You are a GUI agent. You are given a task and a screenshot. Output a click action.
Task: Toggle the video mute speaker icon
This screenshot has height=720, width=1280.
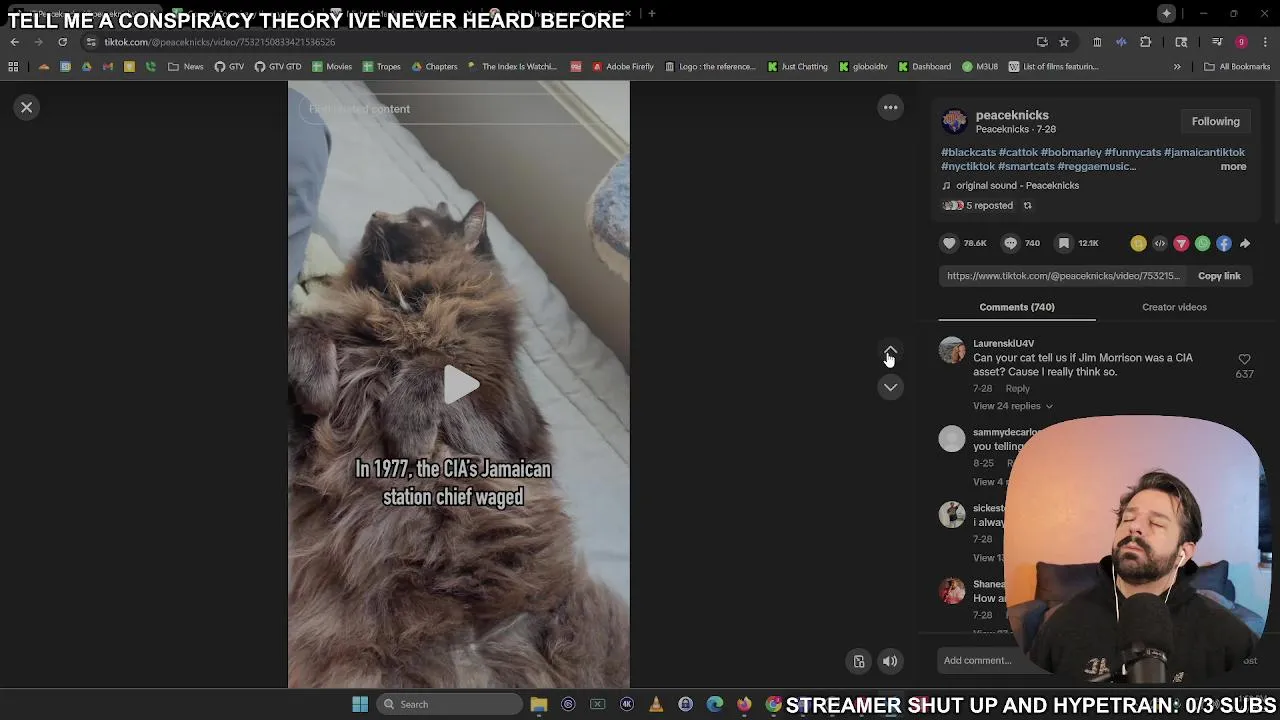coord(890,661)
